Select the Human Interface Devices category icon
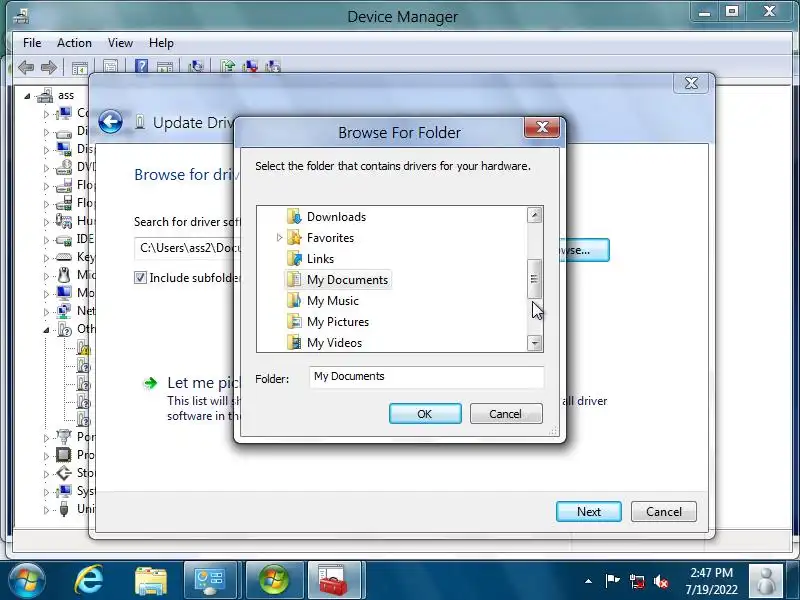 click(64, 221)
